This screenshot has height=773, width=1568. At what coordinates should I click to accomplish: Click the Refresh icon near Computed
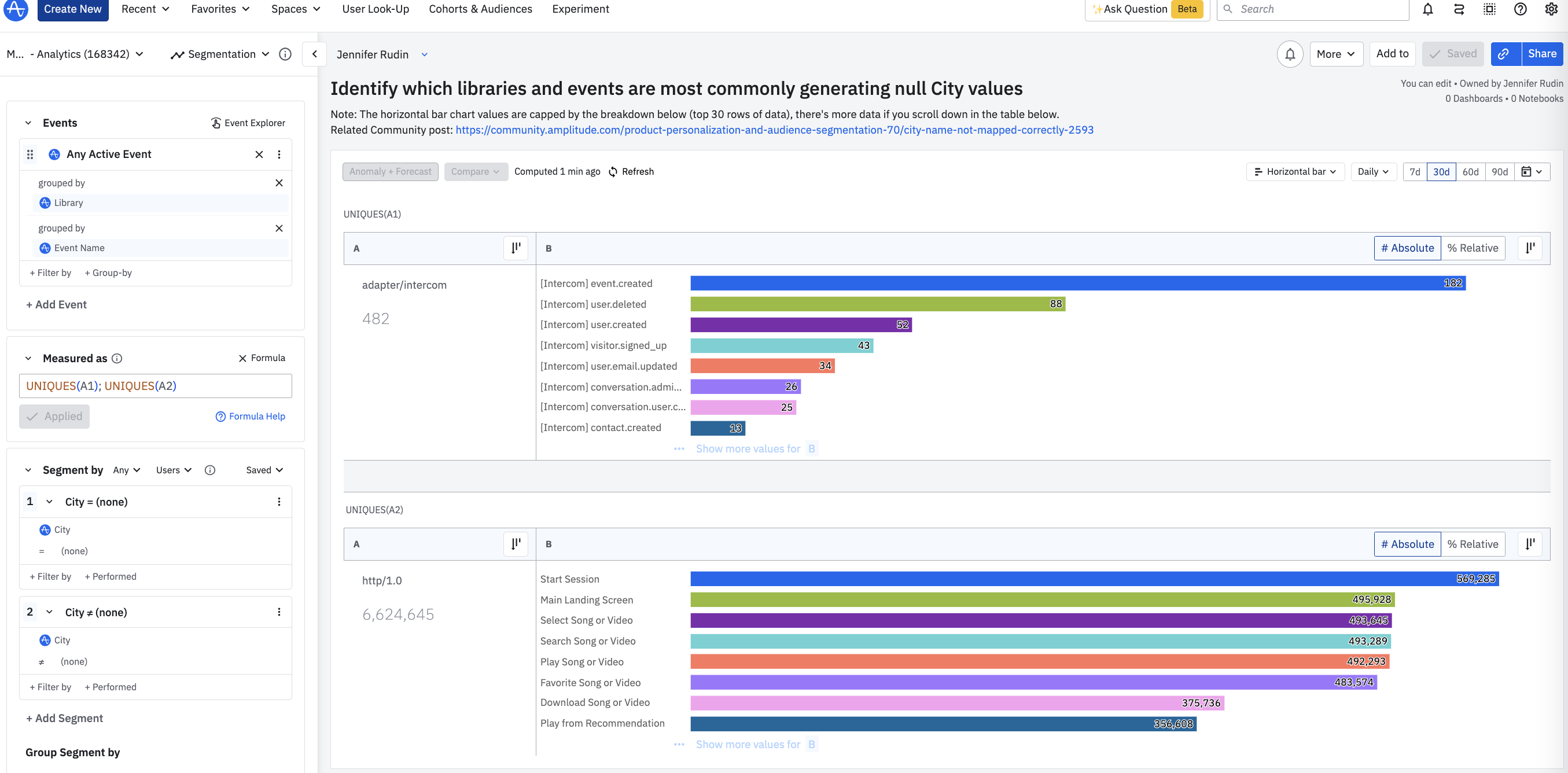pos(613,172)
